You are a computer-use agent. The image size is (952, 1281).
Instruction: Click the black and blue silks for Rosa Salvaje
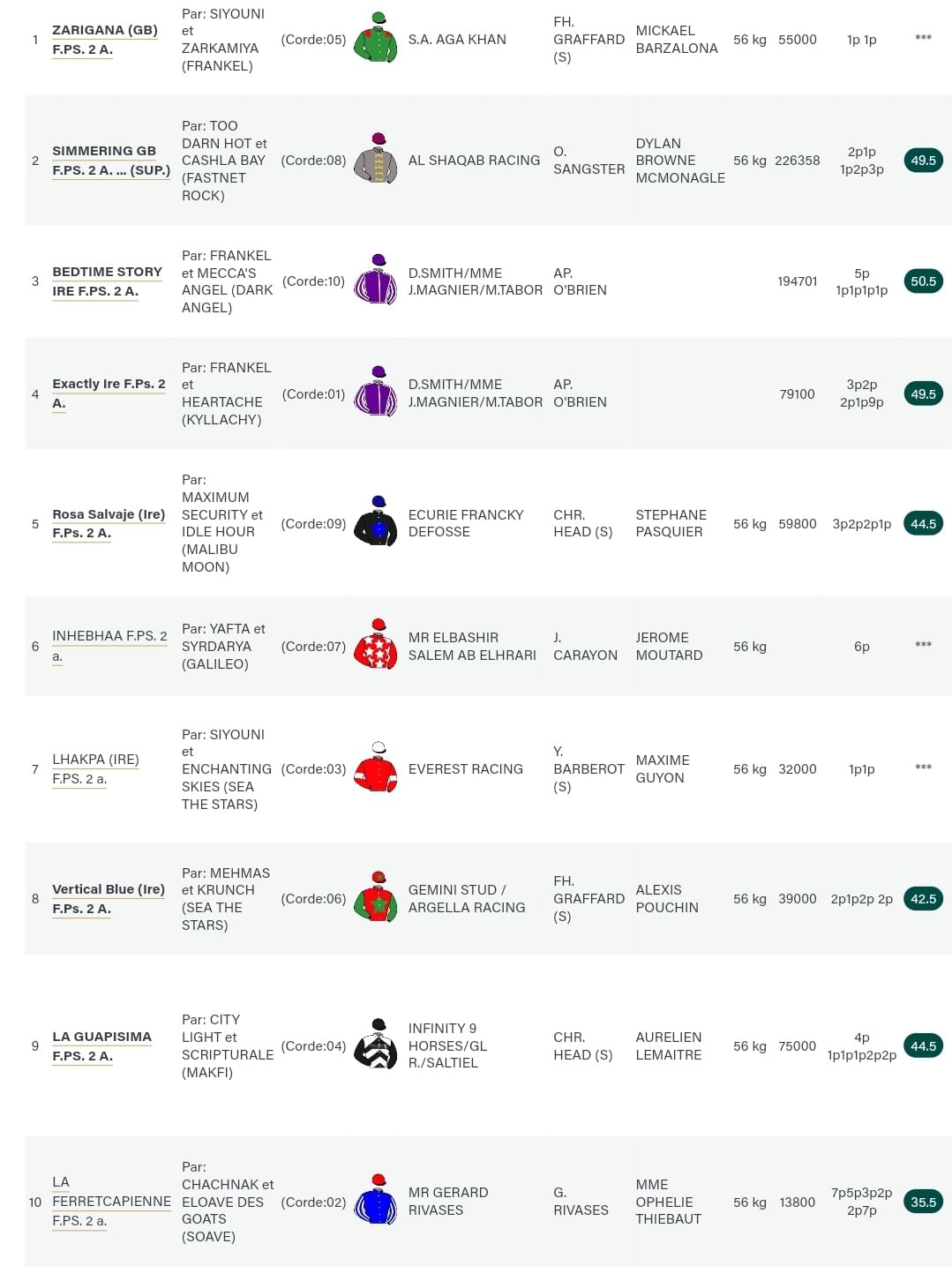[376, 521]
